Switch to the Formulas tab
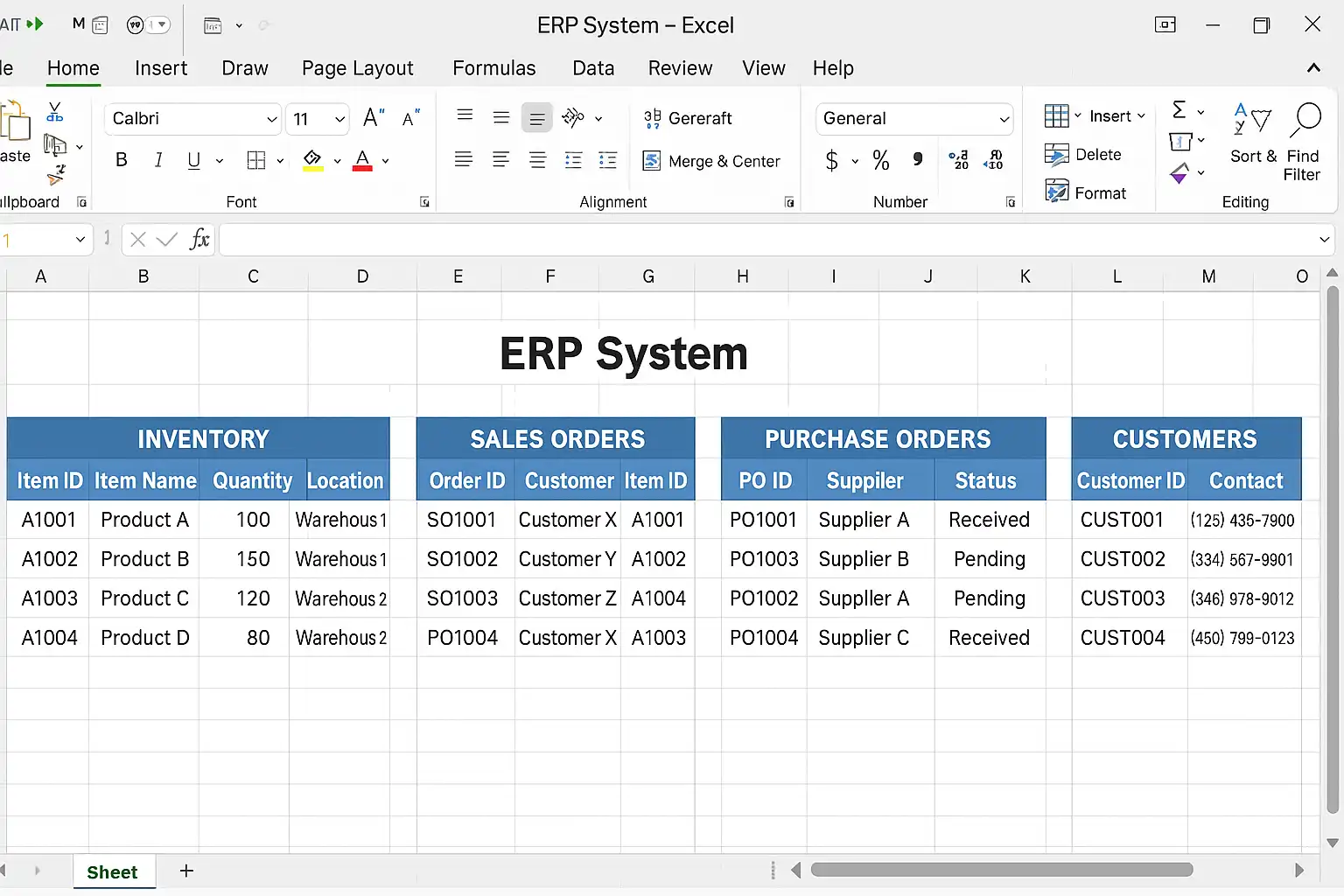 (x=493, y=68)
